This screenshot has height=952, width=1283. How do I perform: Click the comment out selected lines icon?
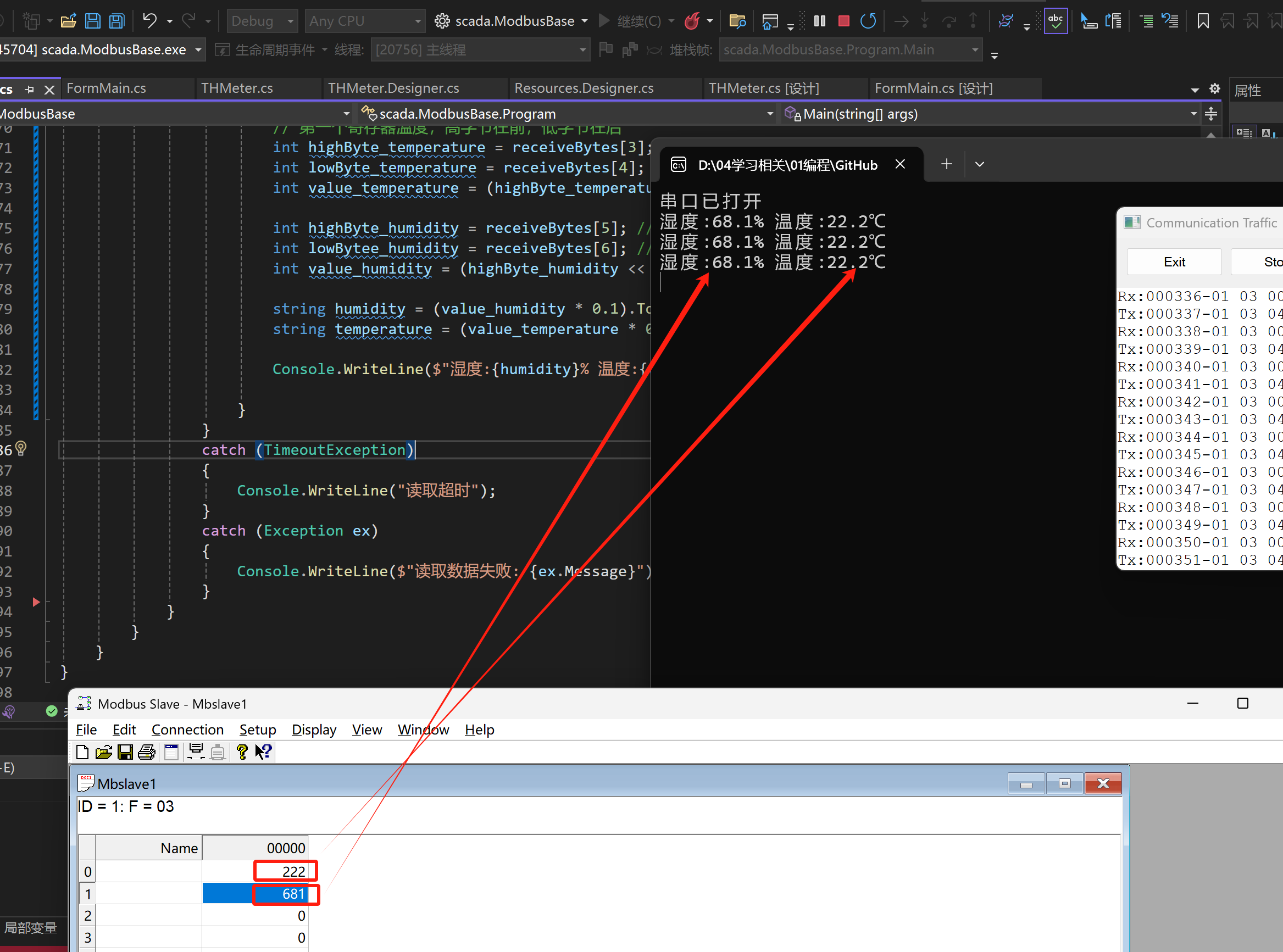pyautogui.click(x=1146, y=21)
